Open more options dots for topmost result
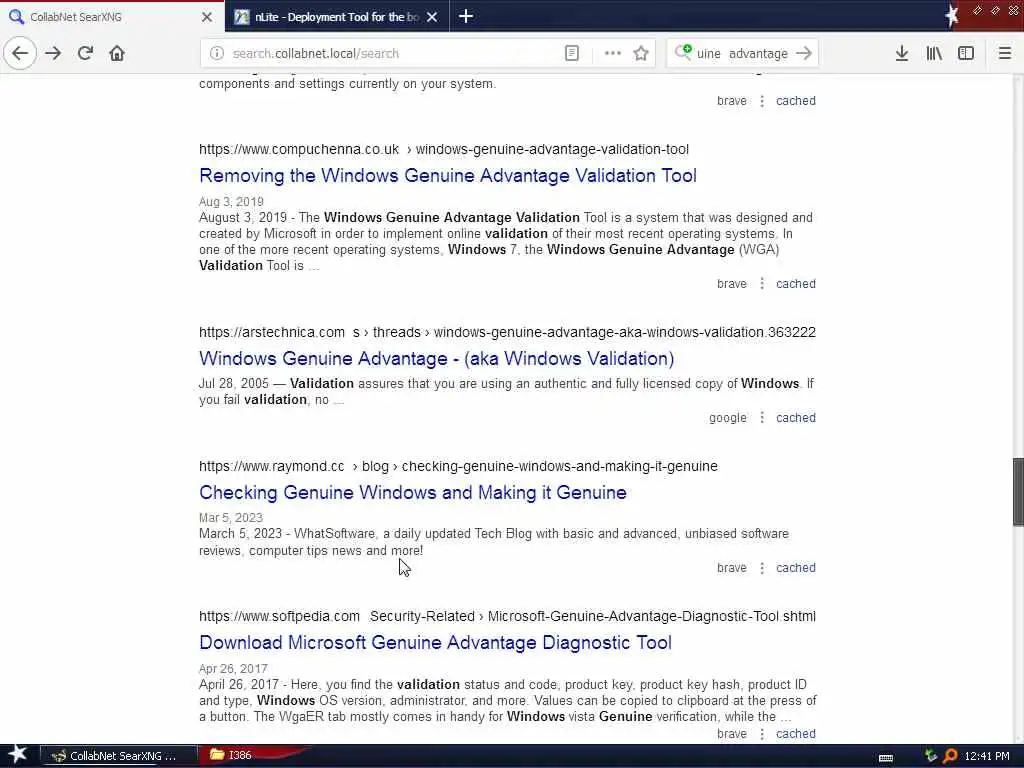 [x=761, y=101]
